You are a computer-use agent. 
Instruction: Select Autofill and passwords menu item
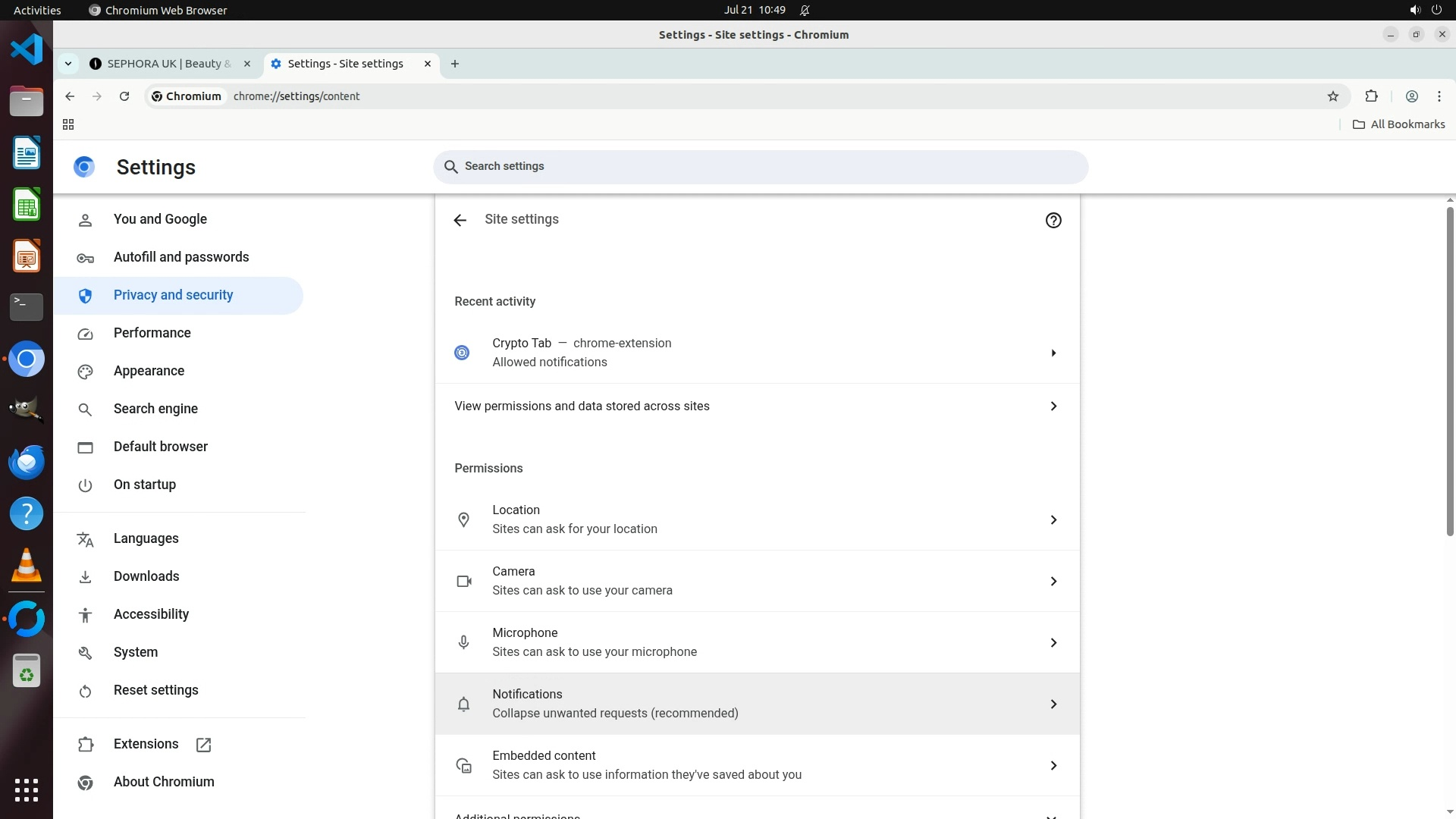click(180, 257)
